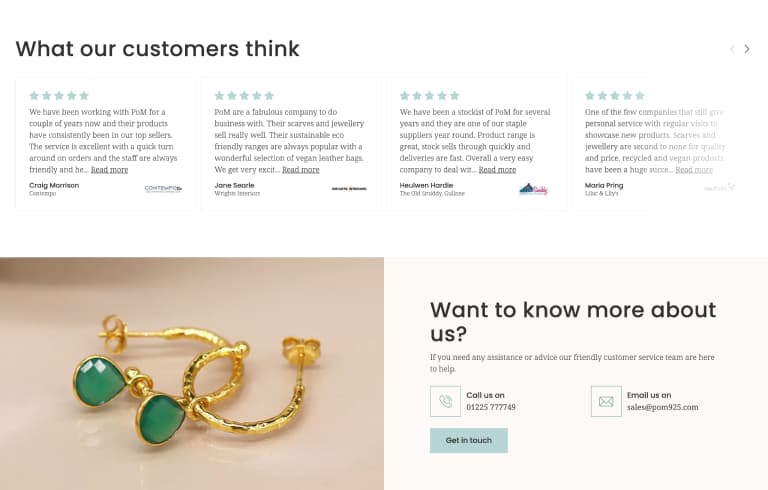Click the phone icon beside Call us on
768x490 pixels.
(445, 401)
